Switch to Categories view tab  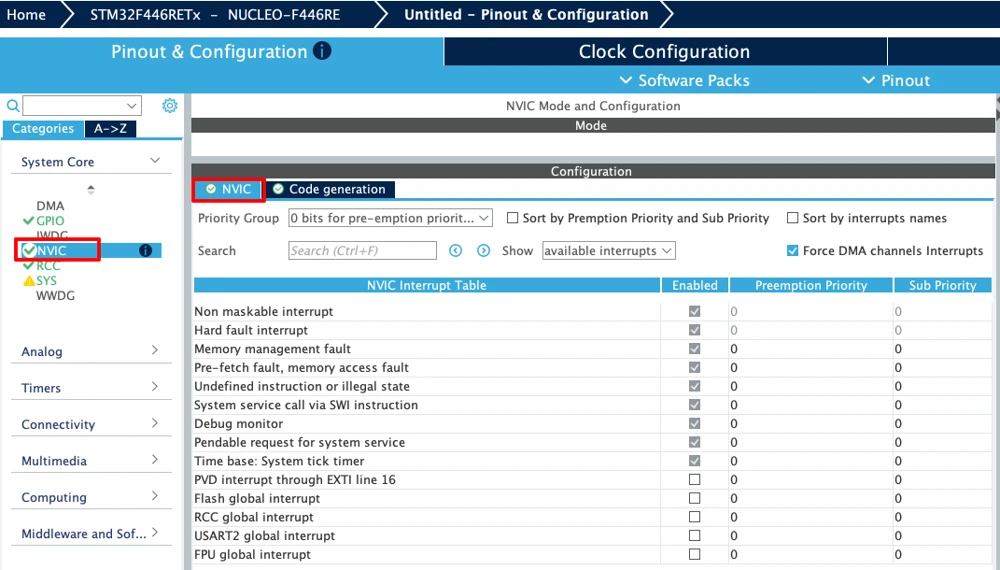click(43, 128)
